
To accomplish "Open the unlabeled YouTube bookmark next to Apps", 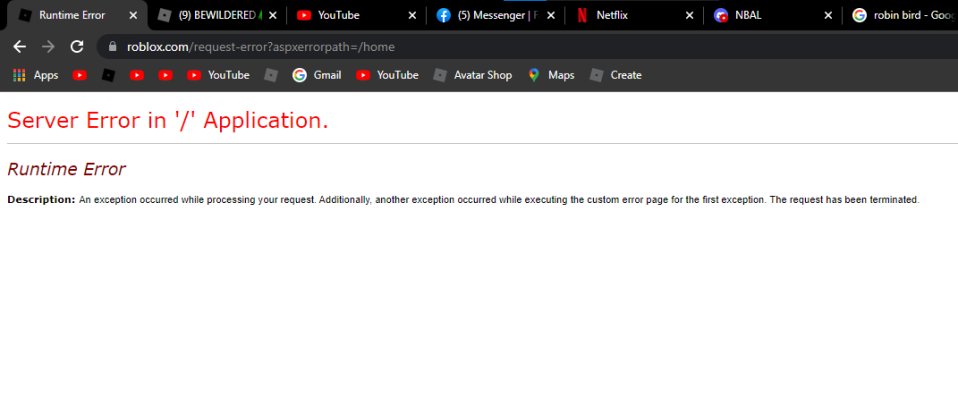I will (79, 75).
